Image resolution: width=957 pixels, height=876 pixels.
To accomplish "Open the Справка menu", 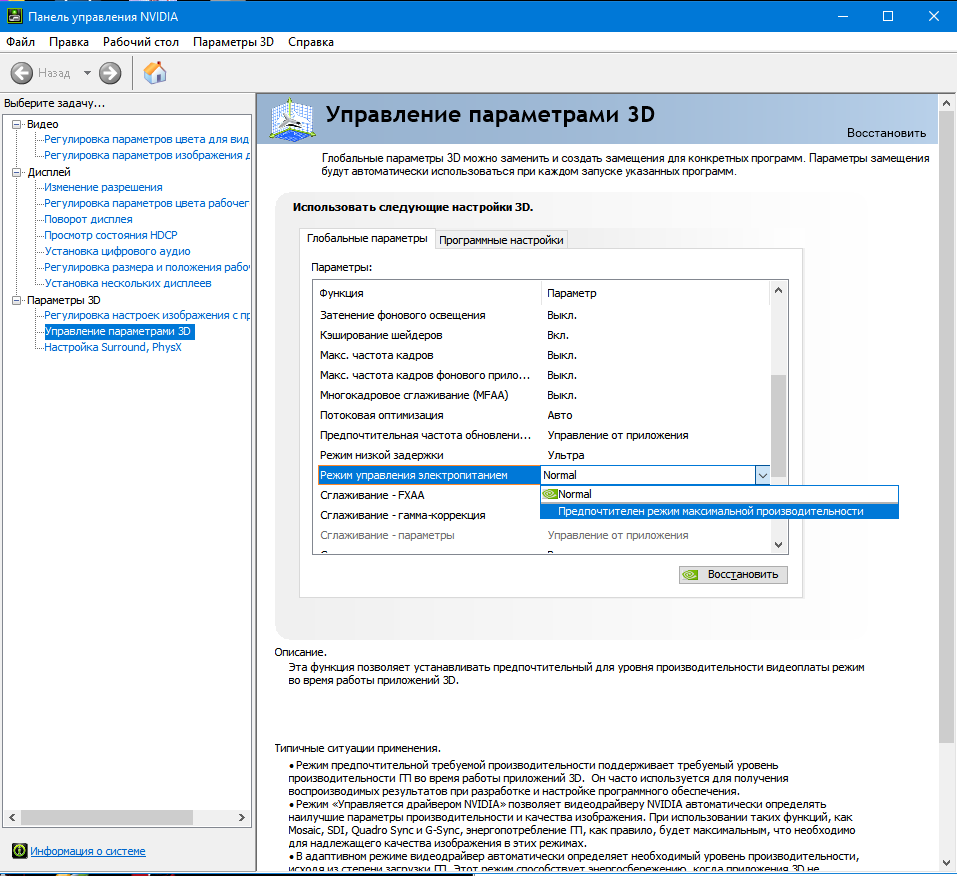I will (x=311, y=42).
